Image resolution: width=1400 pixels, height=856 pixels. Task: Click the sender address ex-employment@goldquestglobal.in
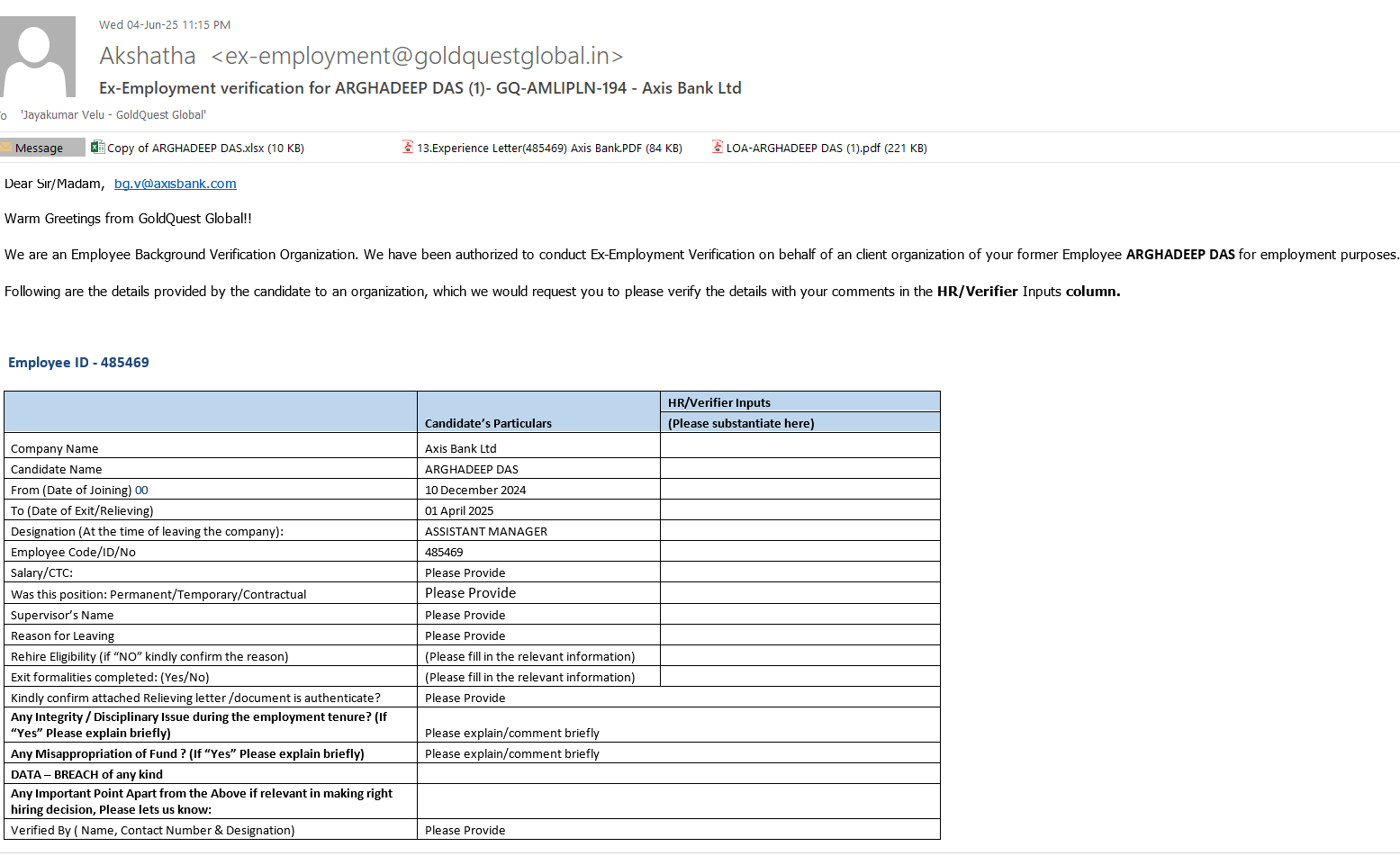pyautogui.click(x=416, y=56)
